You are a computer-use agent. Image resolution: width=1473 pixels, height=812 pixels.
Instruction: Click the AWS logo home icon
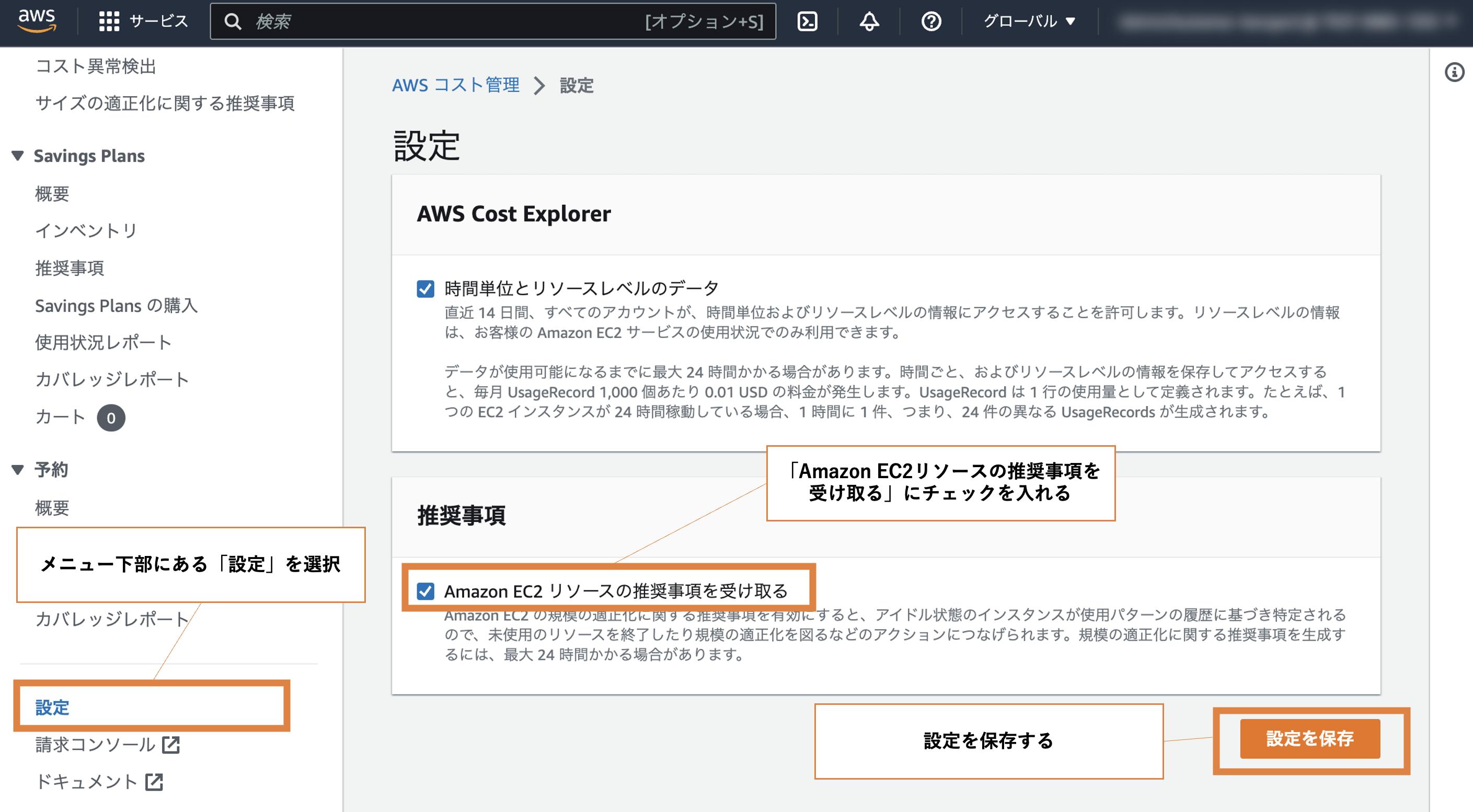point(37,21)
